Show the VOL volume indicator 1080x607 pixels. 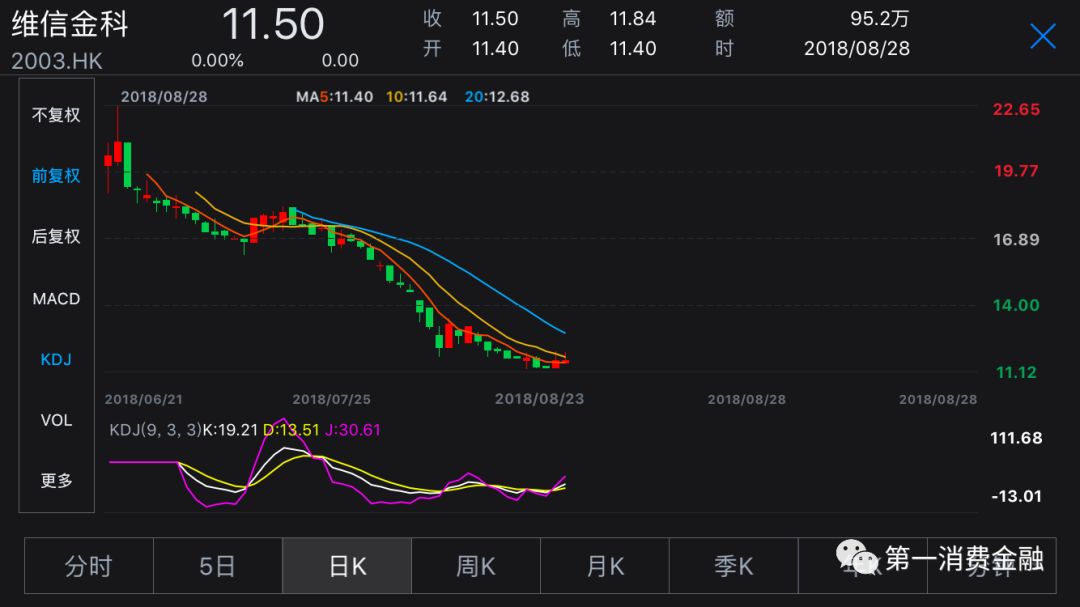(x=55, y=420)
